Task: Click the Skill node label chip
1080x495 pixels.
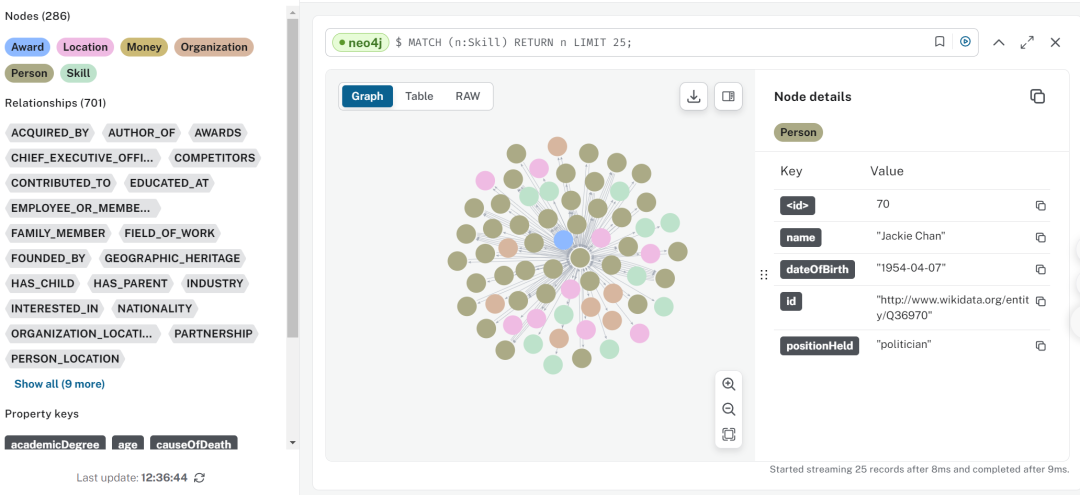Action: tap(77, 73)
